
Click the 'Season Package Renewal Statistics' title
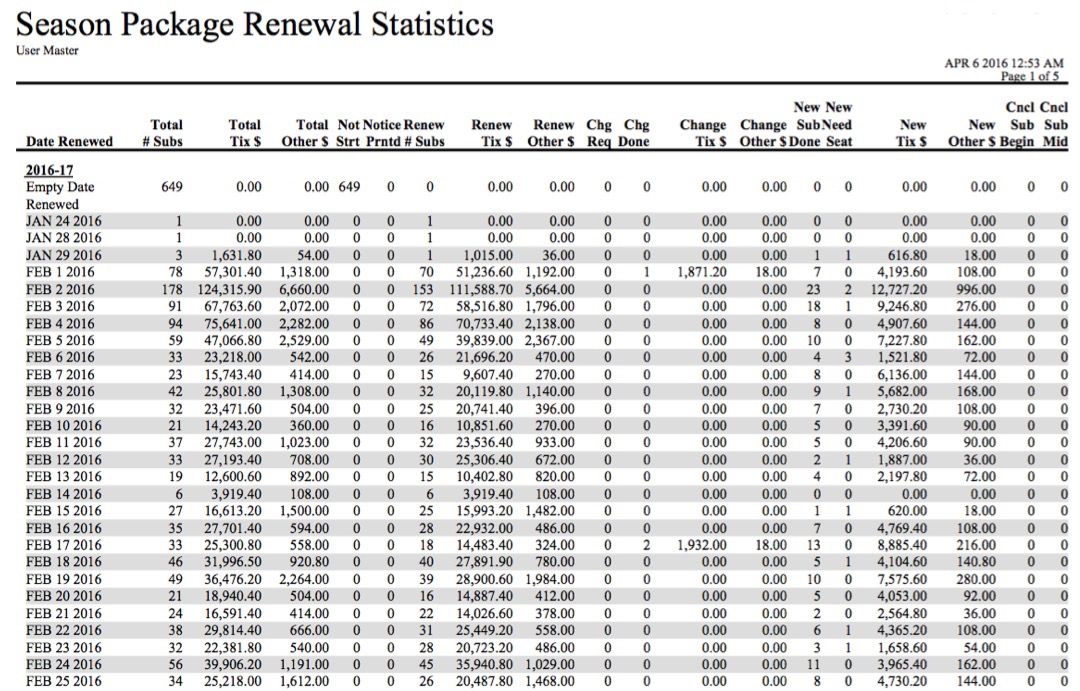[254, 25]
